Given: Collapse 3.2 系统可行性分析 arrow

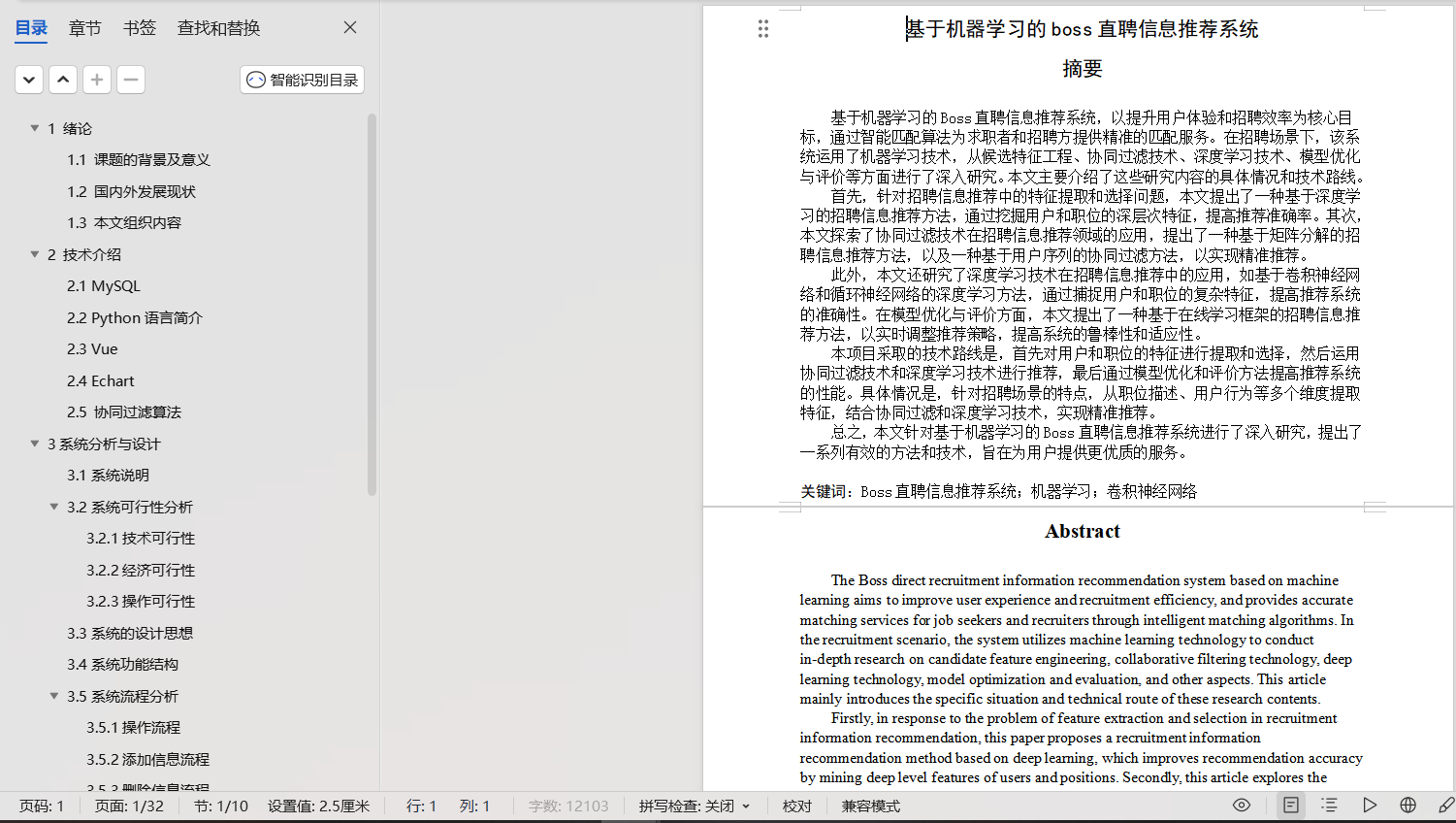Looking at the screenshot, I should pyautogui.click(x=54, y=507).
